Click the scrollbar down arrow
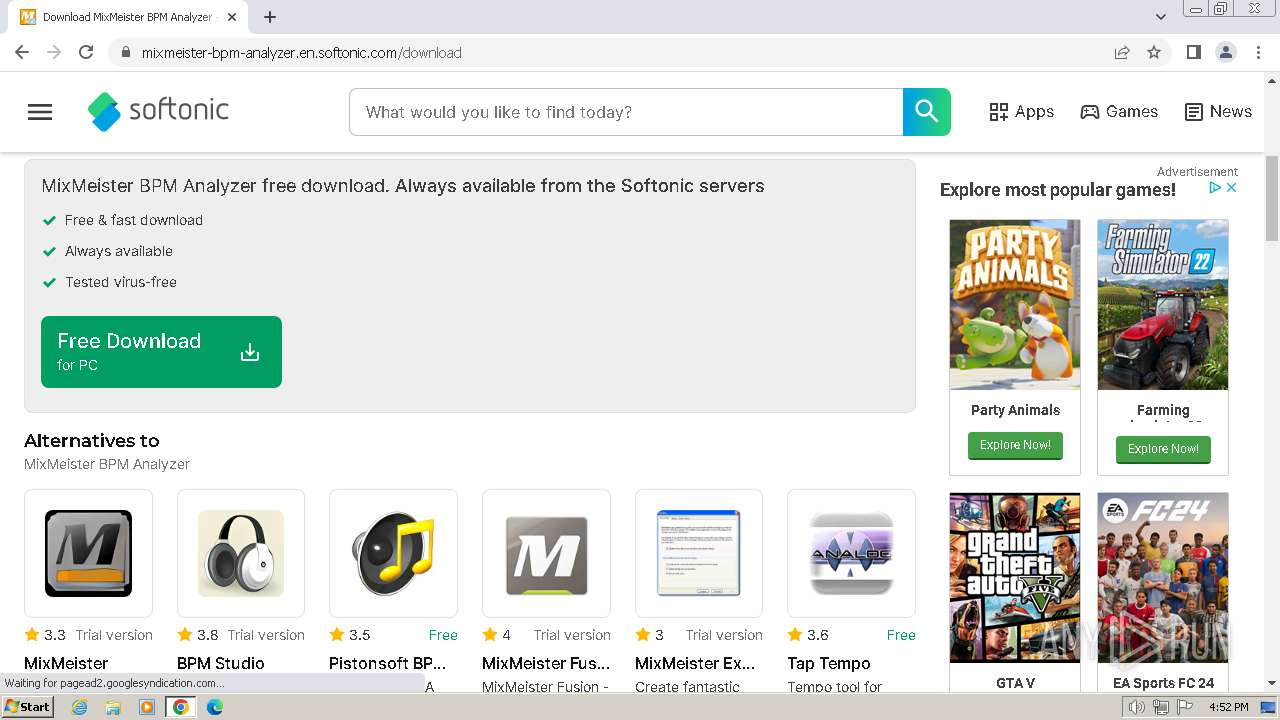 pos(1272,684)
